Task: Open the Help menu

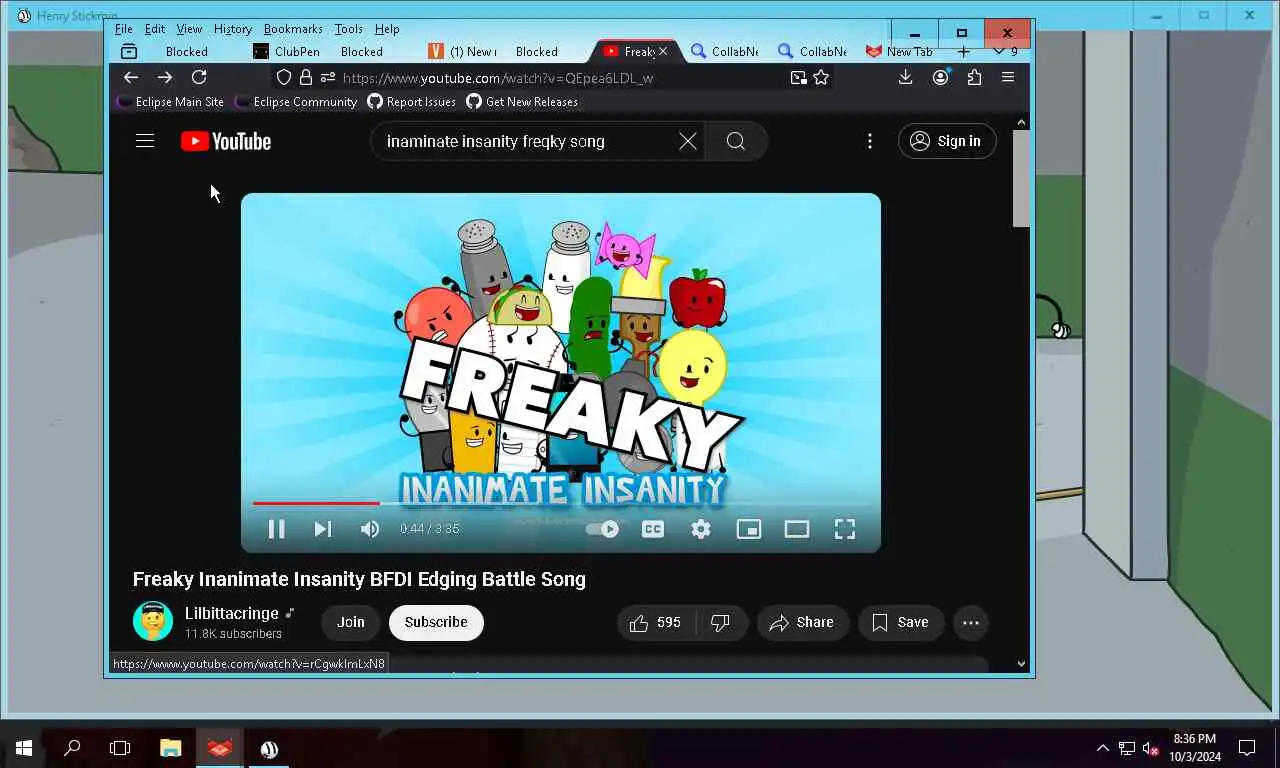Action: tap(387, 29)
